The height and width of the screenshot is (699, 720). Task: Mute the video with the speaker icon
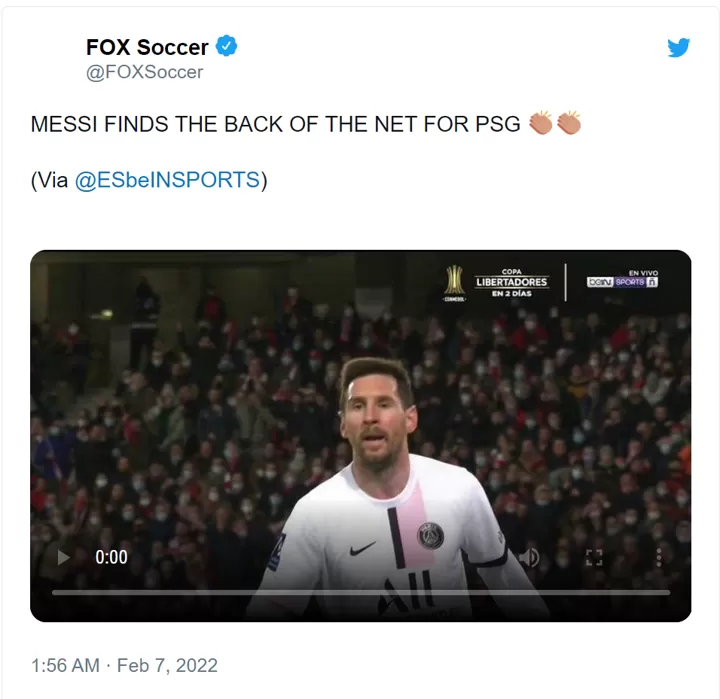click(x=530, y=557)
